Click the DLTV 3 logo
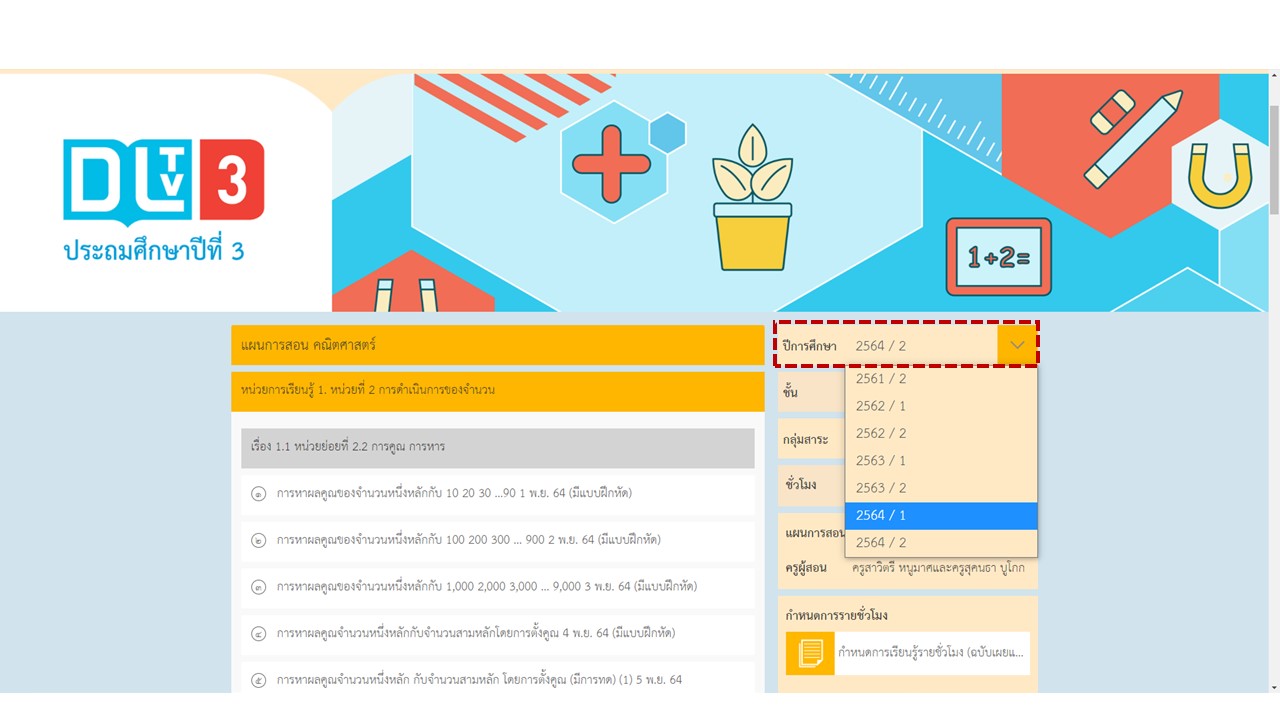This screenshot has height=720, width=1280. [x=163, y=179]
